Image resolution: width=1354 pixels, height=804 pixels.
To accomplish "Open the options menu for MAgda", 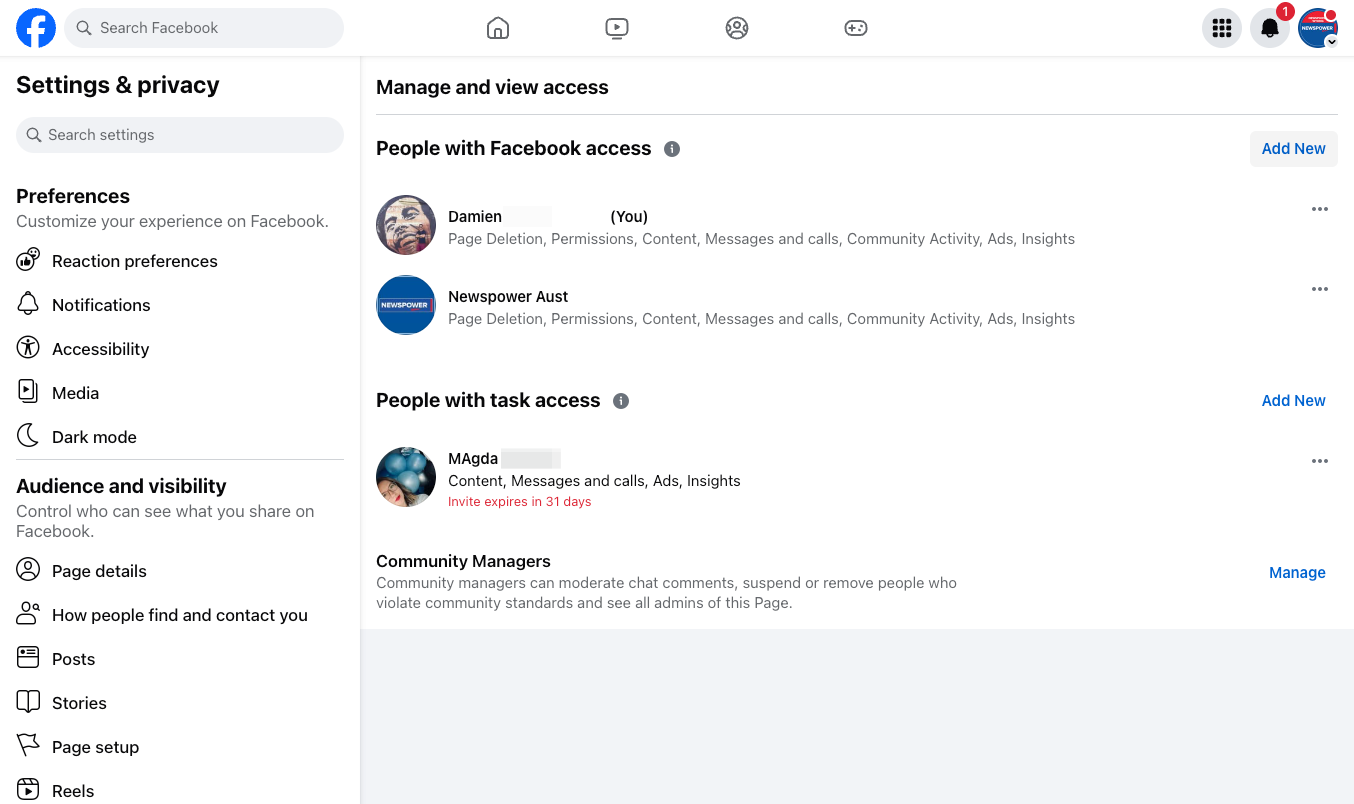I will tap(1320, 461).
